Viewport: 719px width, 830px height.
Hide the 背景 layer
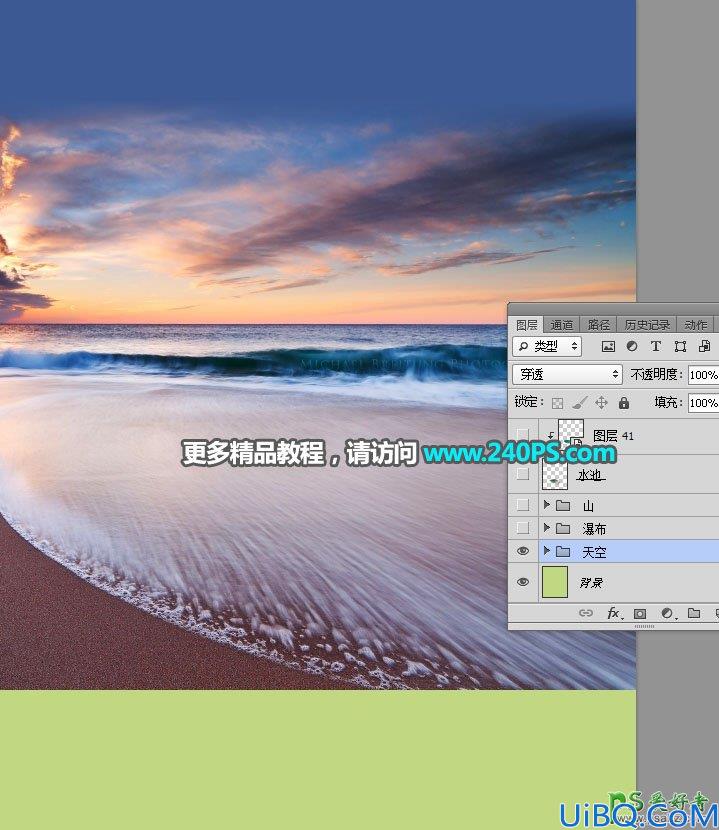pyautogui.click(x=523, y=582)
